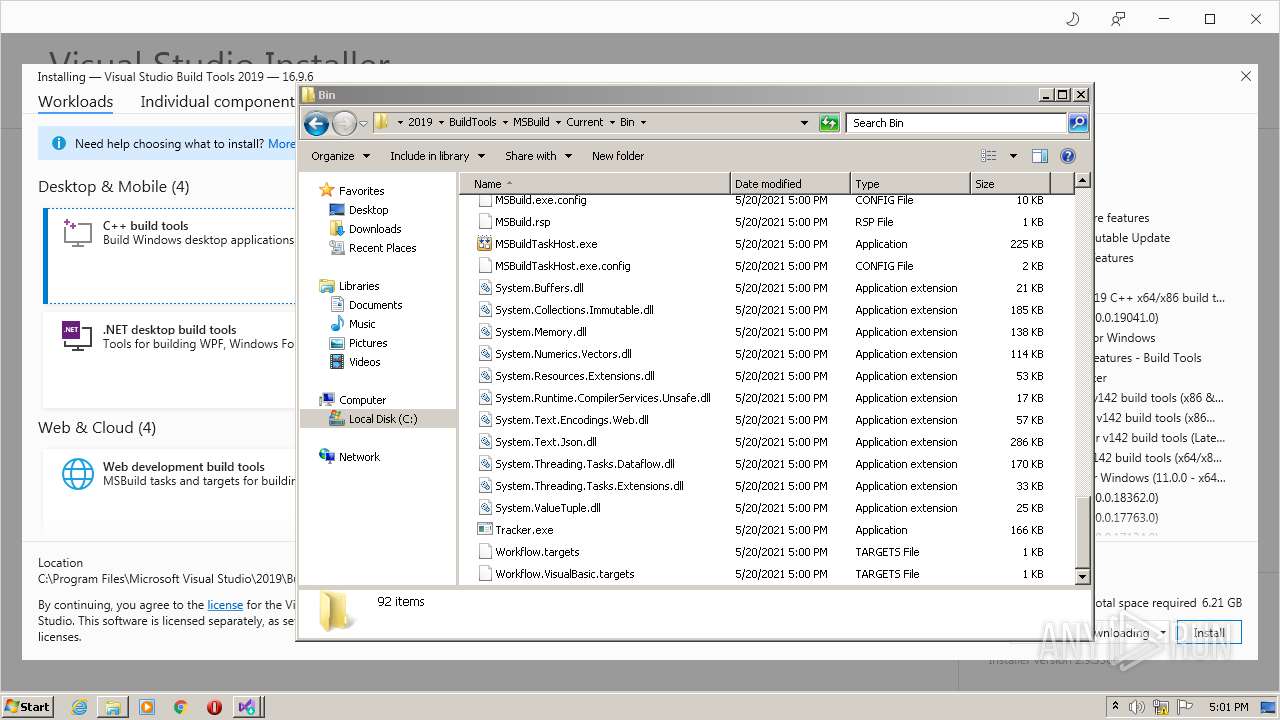
Task: Click the Forward navigation arrow in Explorer
Action: click(x=344, y=123)
